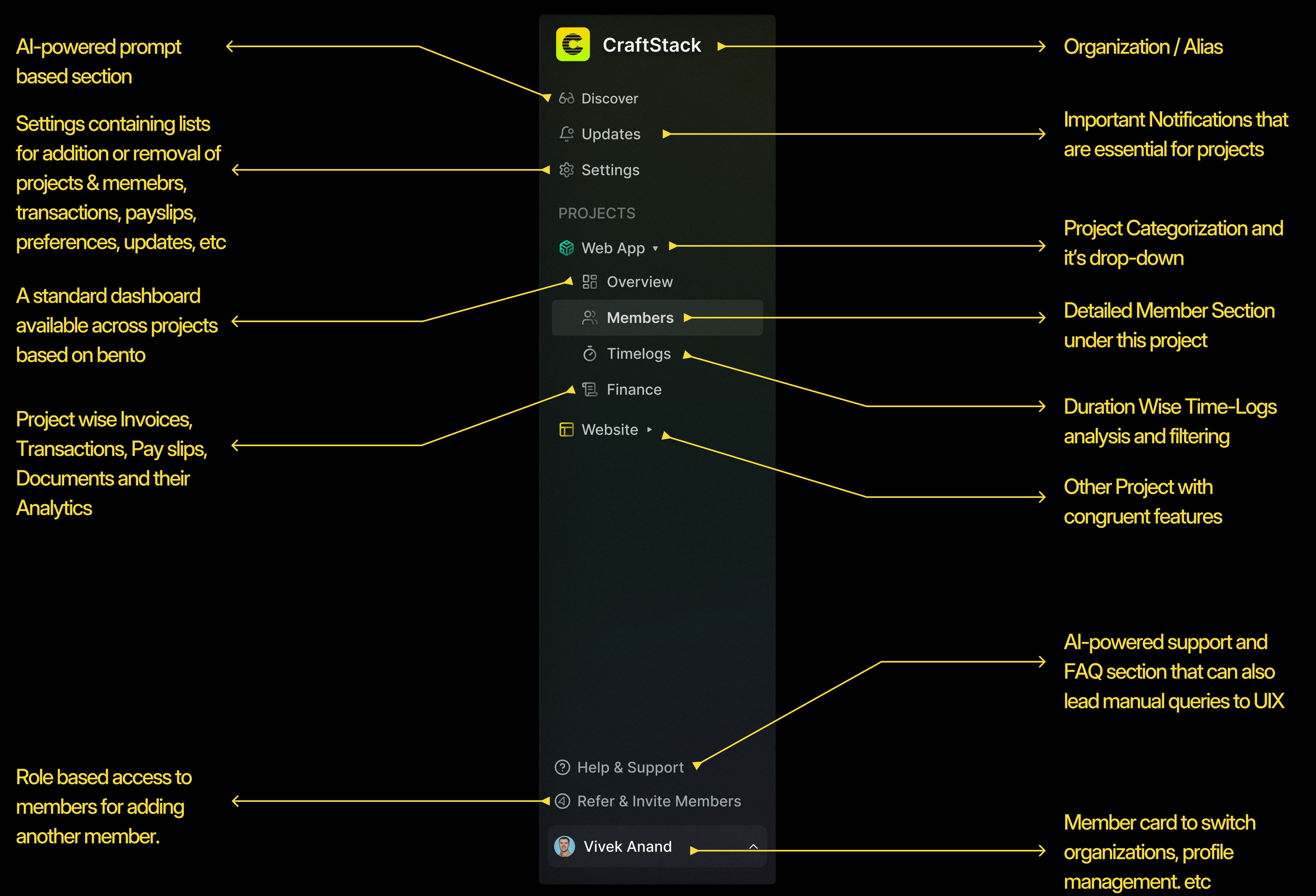The image size is (1316, 896).
Task: Collapse the Web App project dropdown arrow
Action: tap(655, 249)
